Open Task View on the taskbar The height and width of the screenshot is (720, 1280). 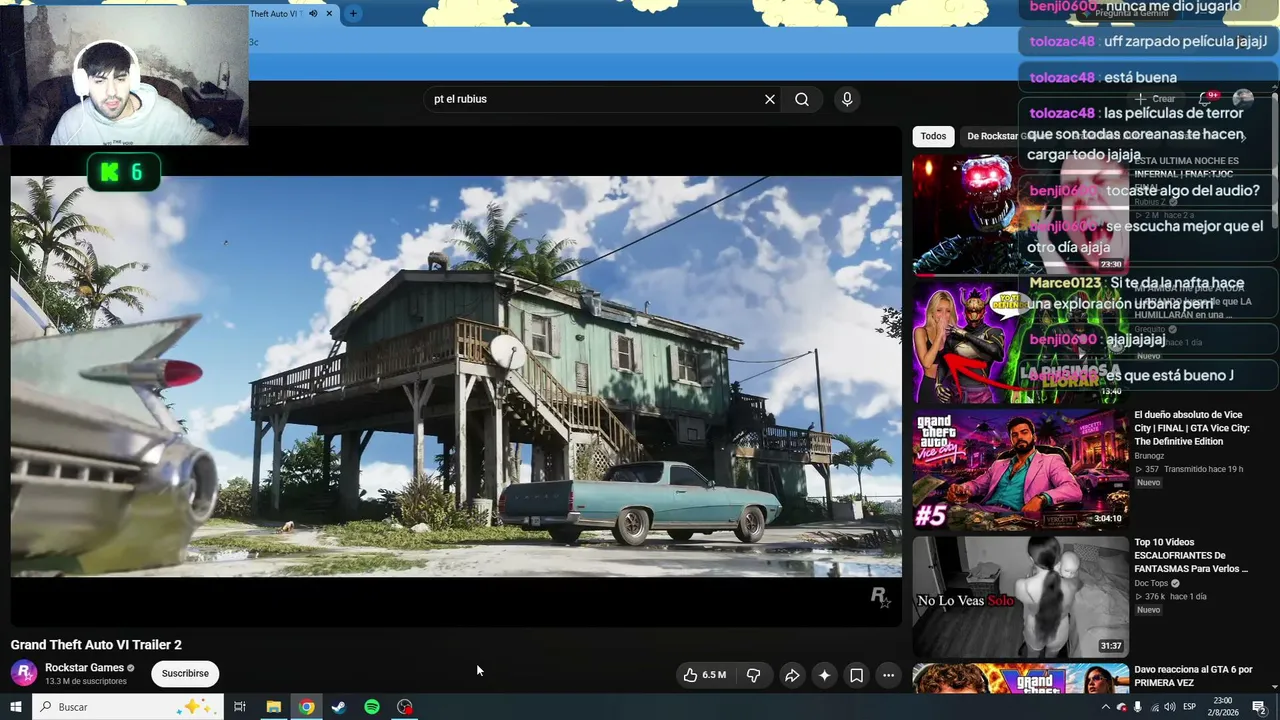coord(240,707)
